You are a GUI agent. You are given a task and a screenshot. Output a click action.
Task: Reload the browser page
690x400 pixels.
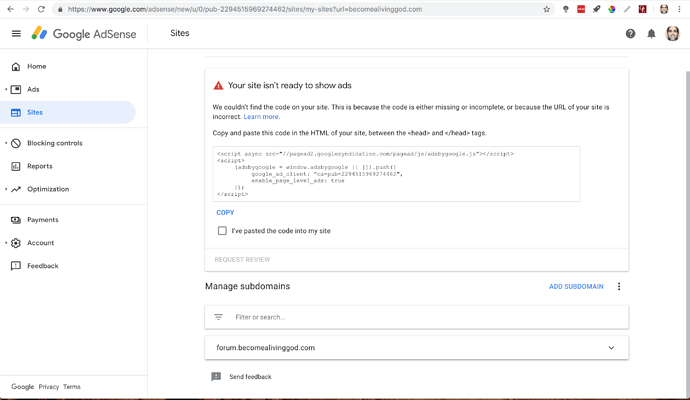coord(41,9)
